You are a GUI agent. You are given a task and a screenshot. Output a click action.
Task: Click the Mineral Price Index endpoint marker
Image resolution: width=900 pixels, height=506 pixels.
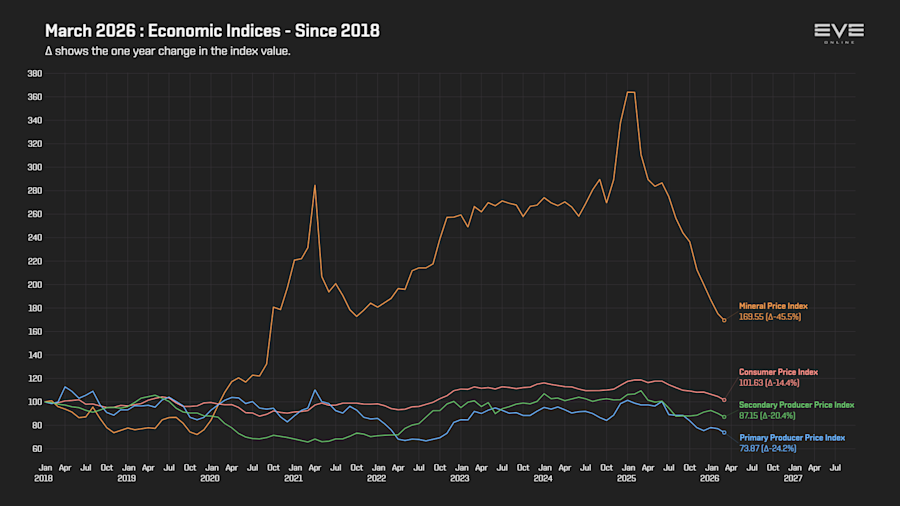pos(724,320)
